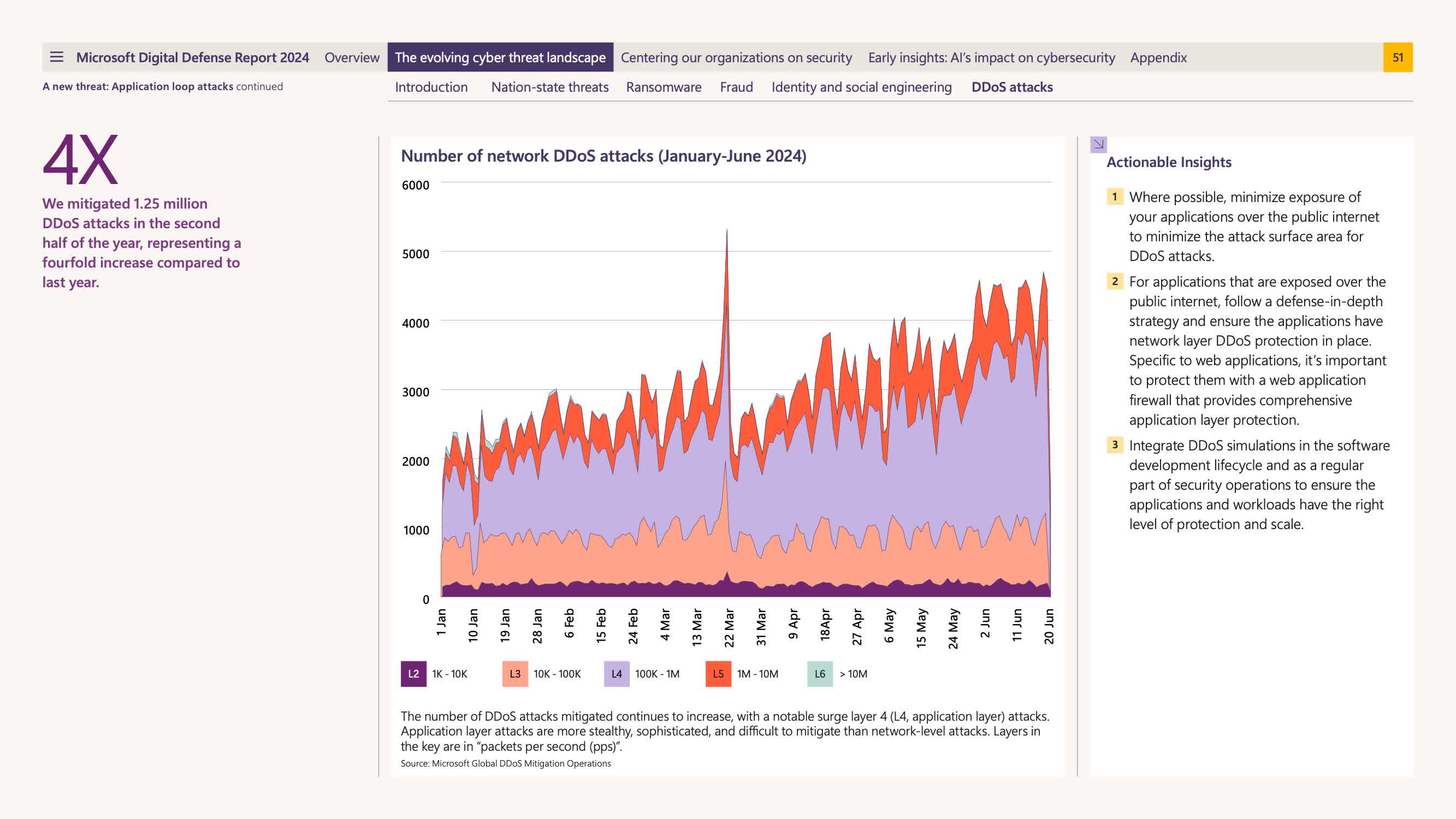This screenshot has height=819, width=1456.
Task: Switch to the Appendix tab
Action: (1158, 58)
